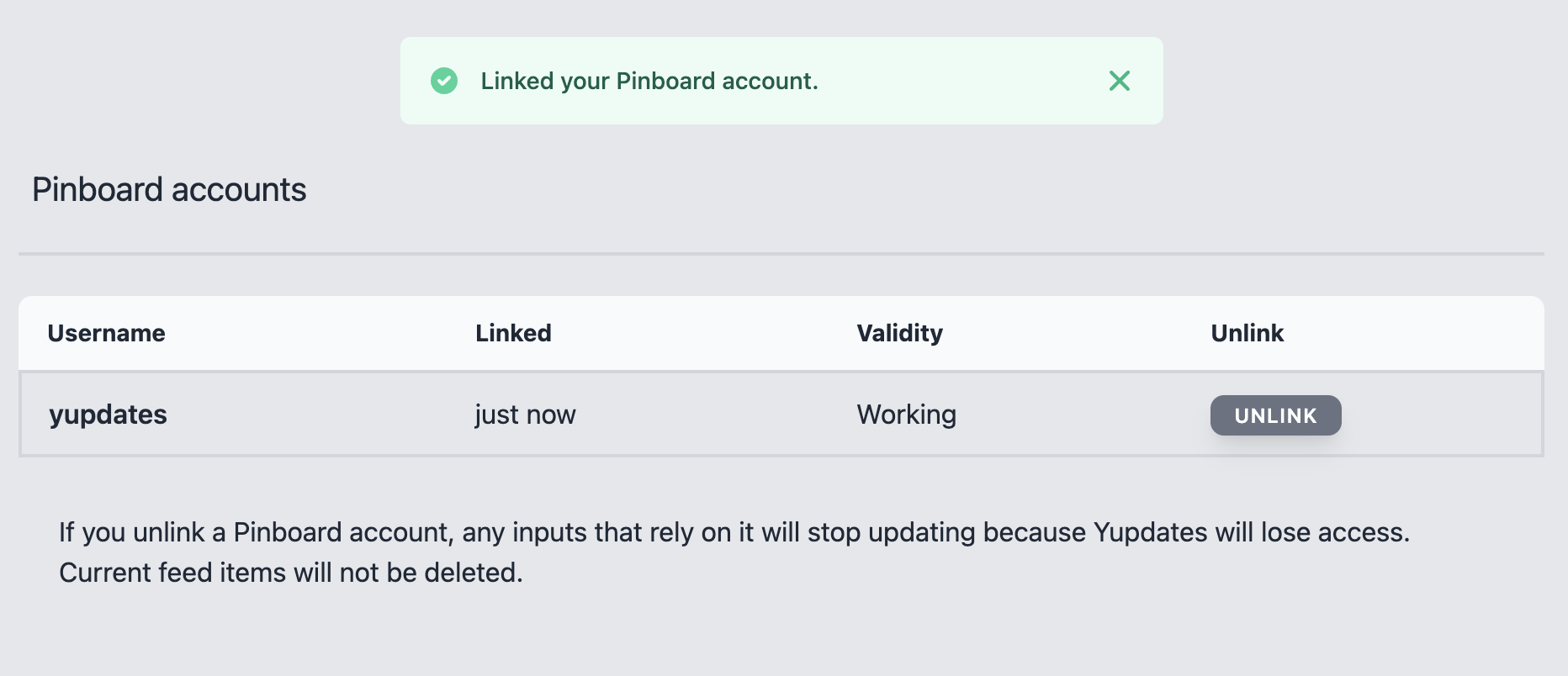The image size is (1568, 676).
Task: Click the unlink warning paragraph text
Action: 734,552
